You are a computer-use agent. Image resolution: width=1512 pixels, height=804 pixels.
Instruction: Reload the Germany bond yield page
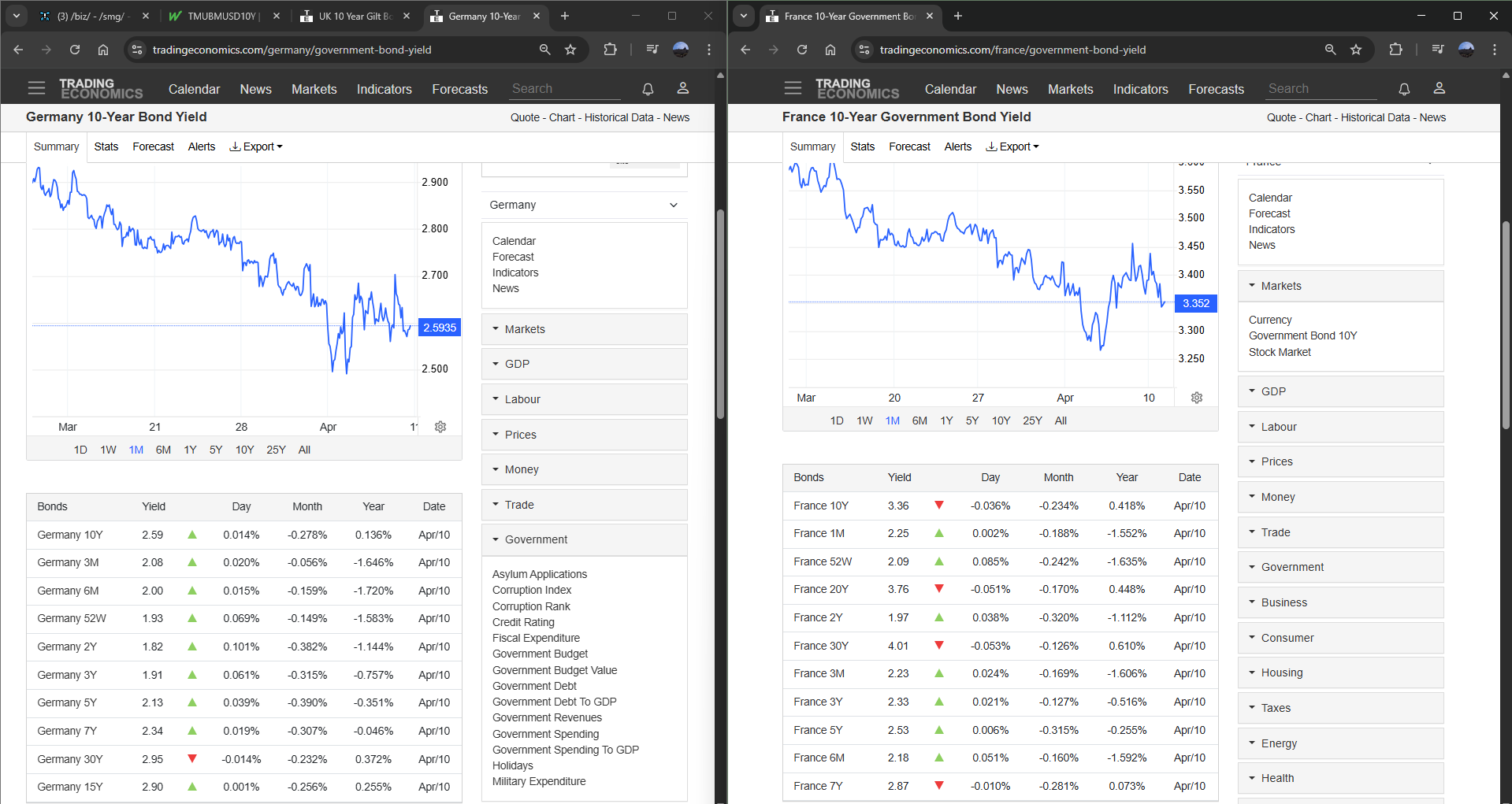75,50
